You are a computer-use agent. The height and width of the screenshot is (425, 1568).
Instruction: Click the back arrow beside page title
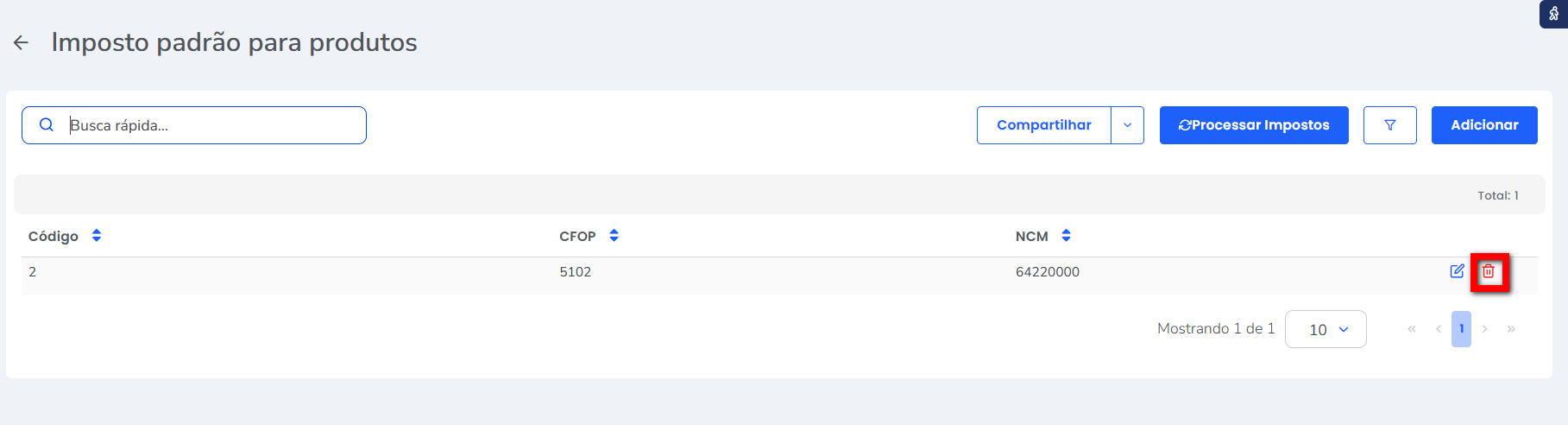(x=22, y=42)
